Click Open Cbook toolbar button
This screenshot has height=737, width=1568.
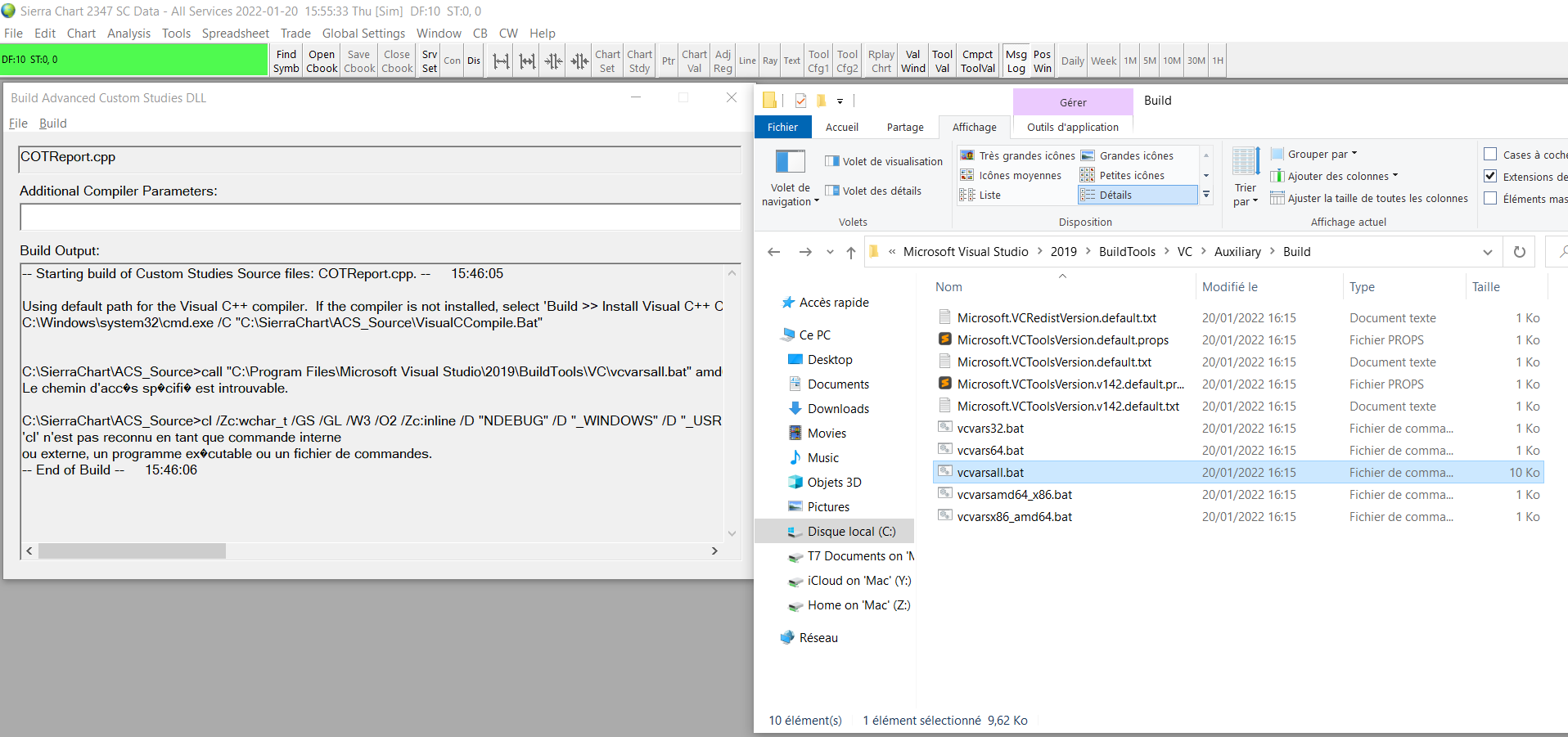tap(322, 61)
